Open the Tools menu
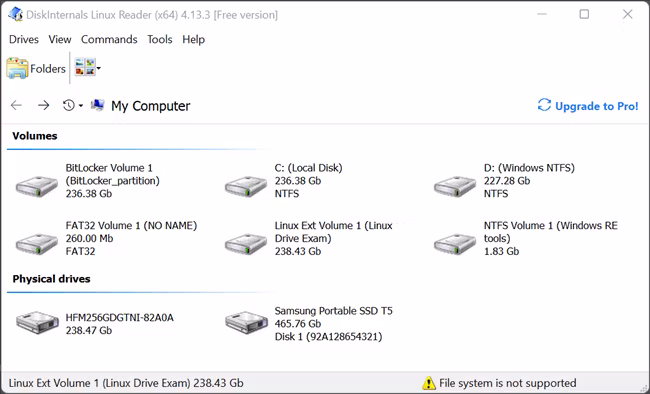This screenshot has height=394, width=650. 160,39
